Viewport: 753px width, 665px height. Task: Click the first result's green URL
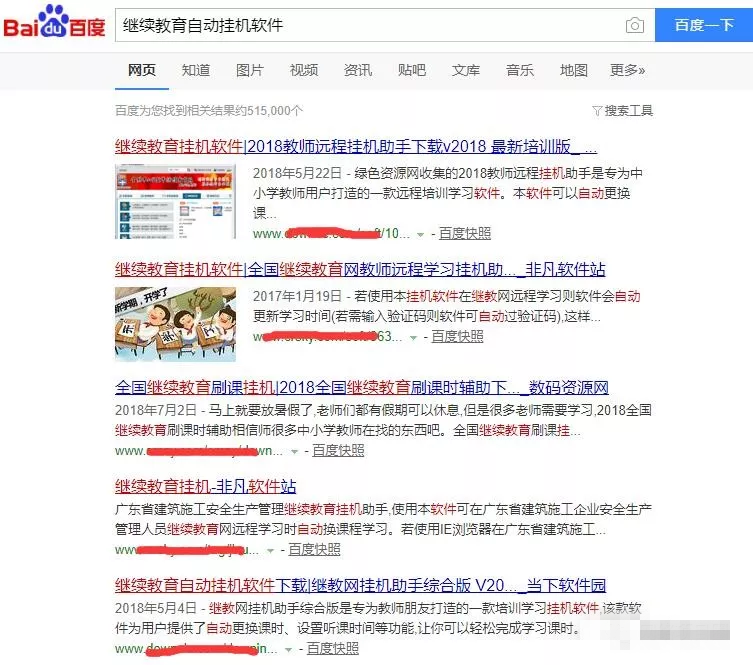point(331,233)
